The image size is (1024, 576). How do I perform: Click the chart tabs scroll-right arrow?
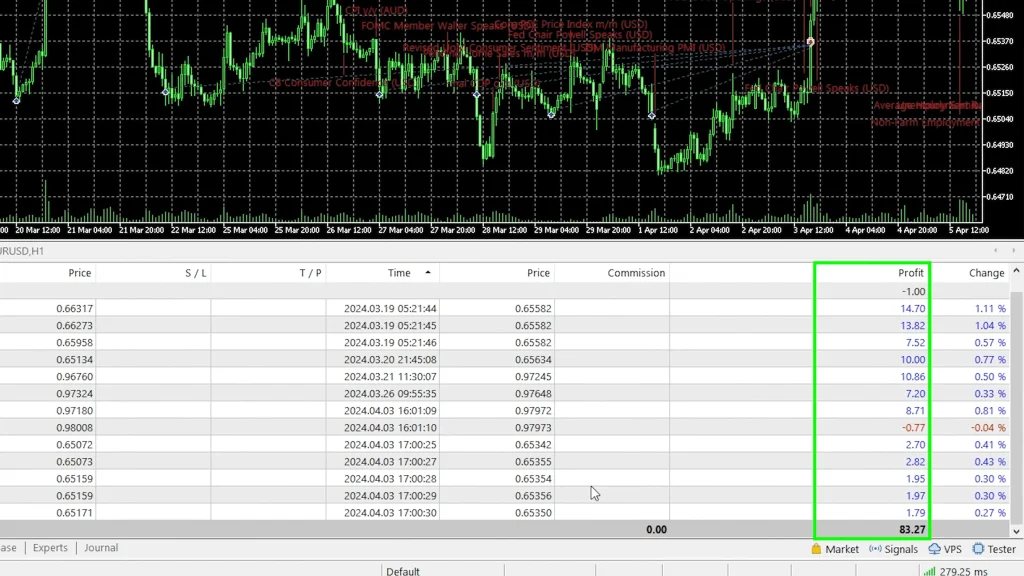pyautogui.click(x=1013, y=250)
